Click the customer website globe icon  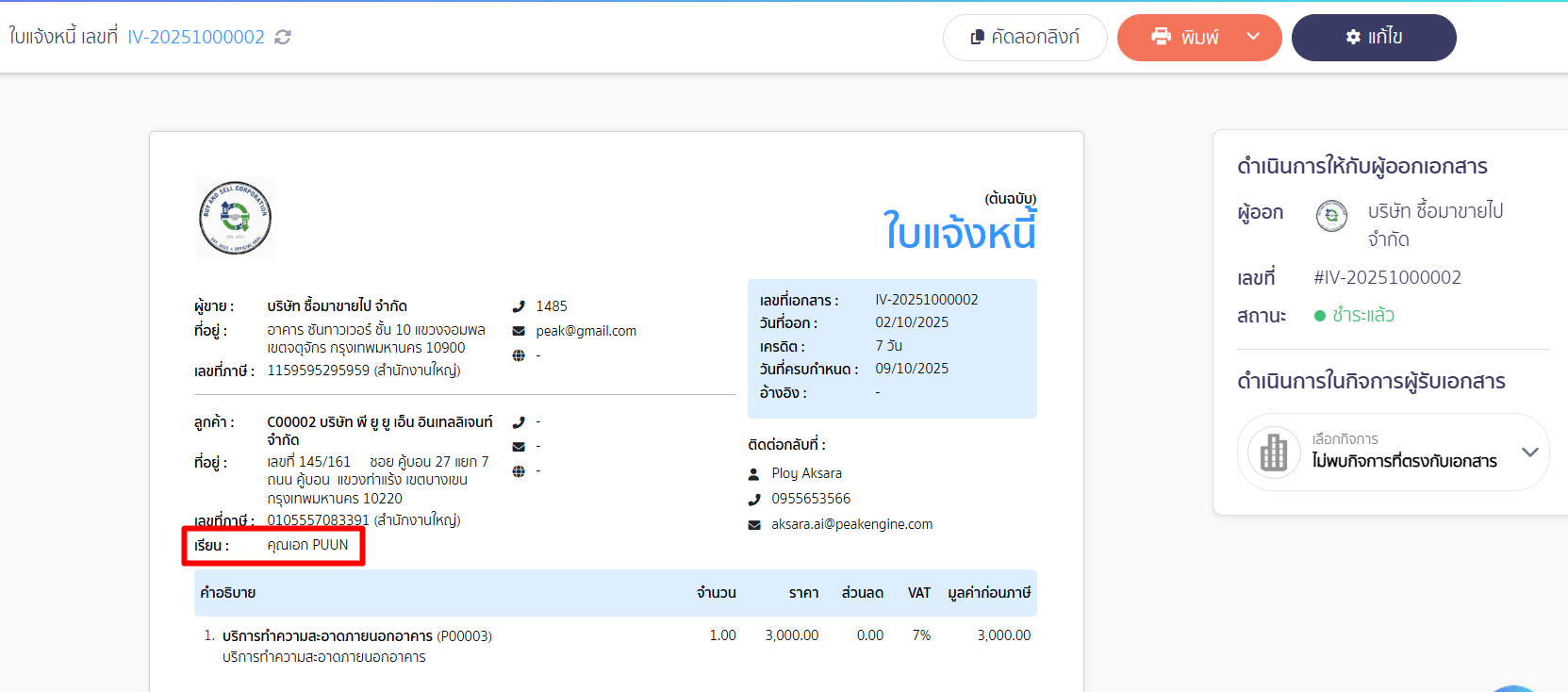tap(519, 471)
